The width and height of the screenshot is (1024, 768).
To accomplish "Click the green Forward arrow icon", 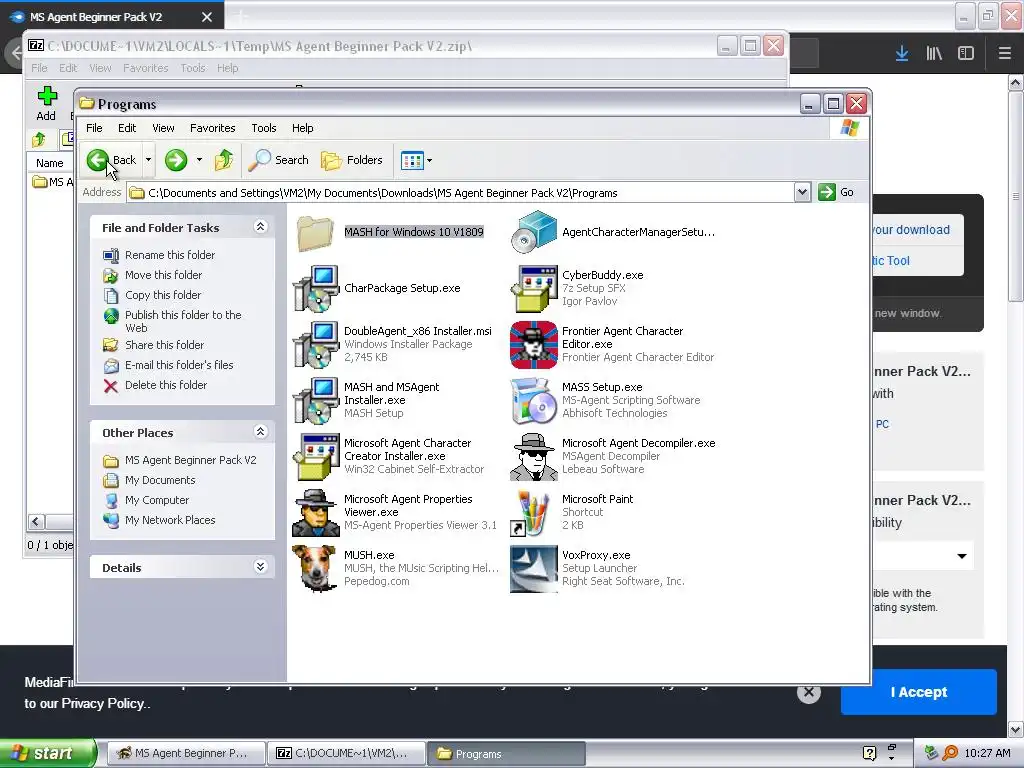I will (176, 160).
